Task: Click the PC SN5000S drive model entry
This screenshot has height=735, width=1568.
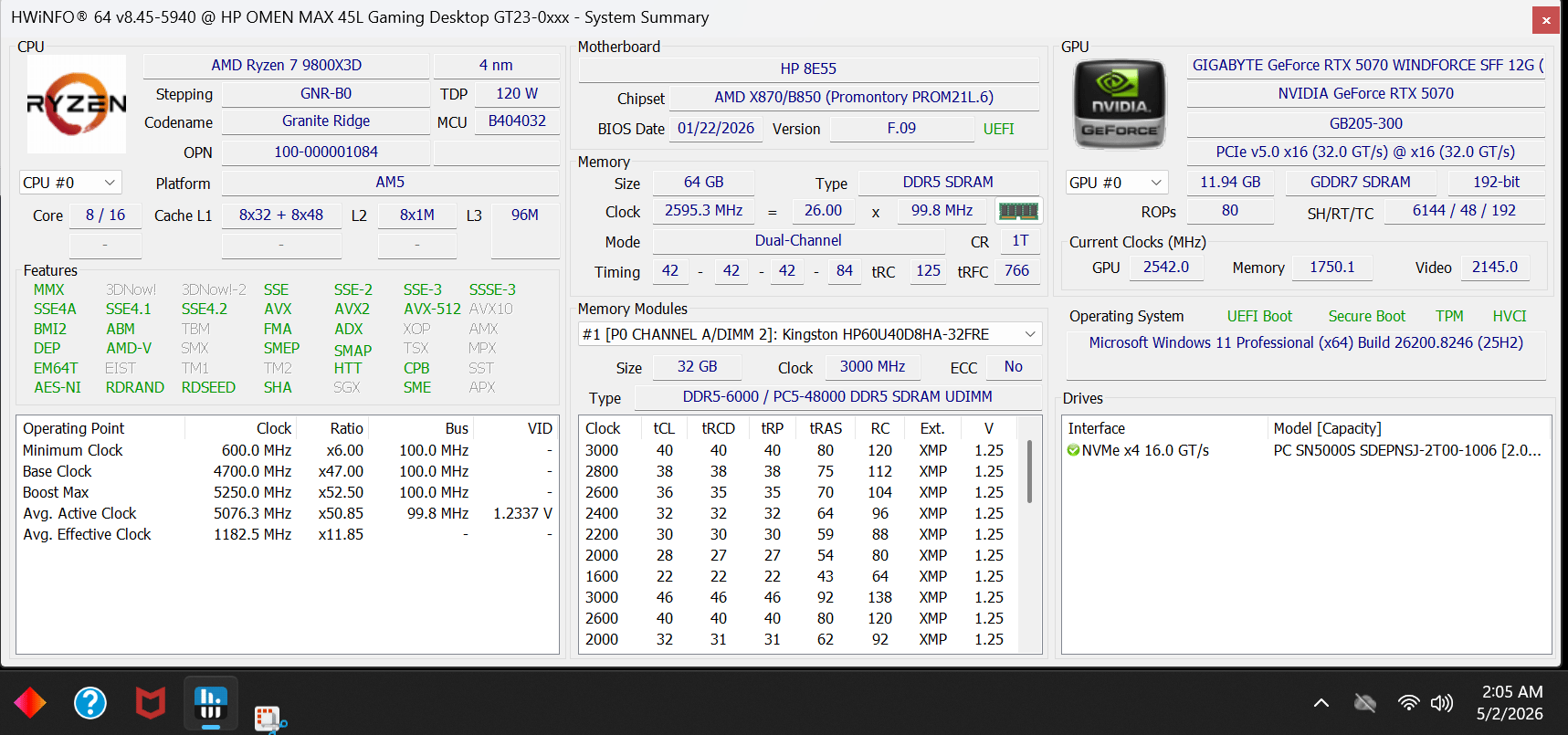Action: click(1407, 450)
